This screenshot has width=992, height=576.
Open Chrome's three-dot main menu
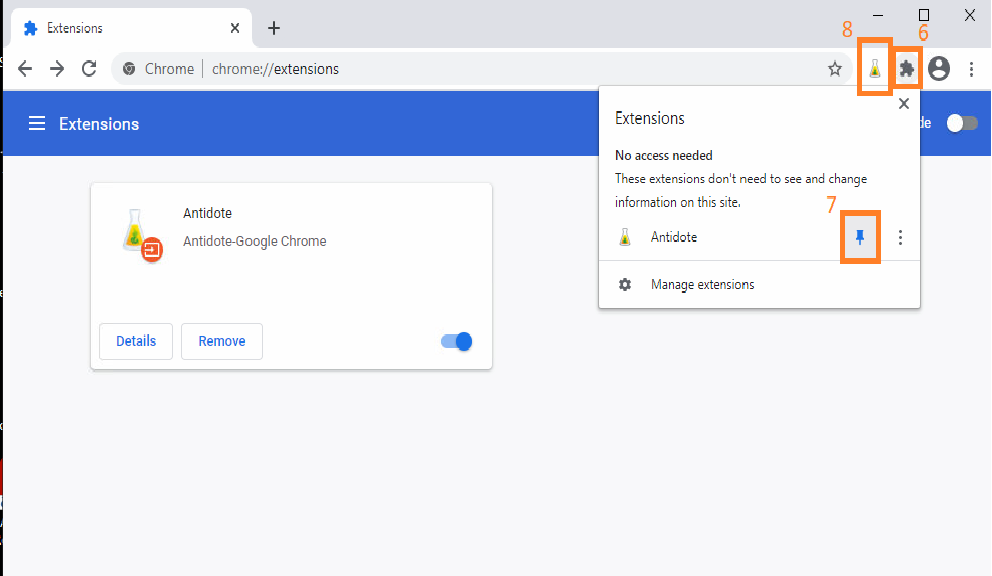[x=971, y=69]
